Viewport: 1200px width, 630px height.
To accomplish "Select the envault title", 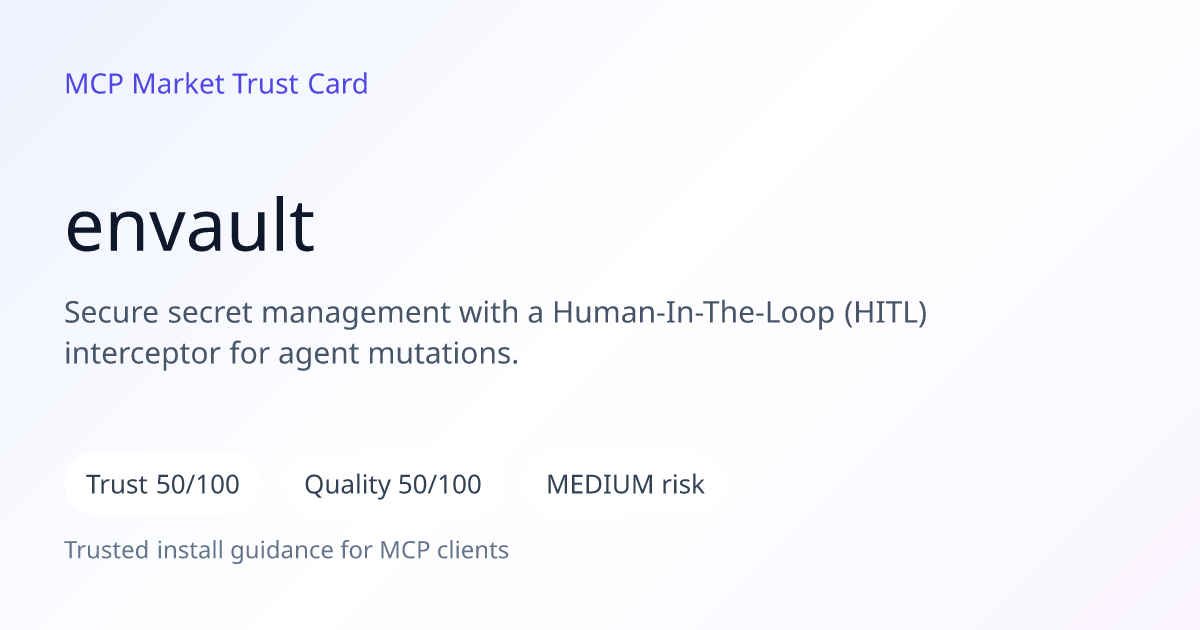I will pos(190,226).
